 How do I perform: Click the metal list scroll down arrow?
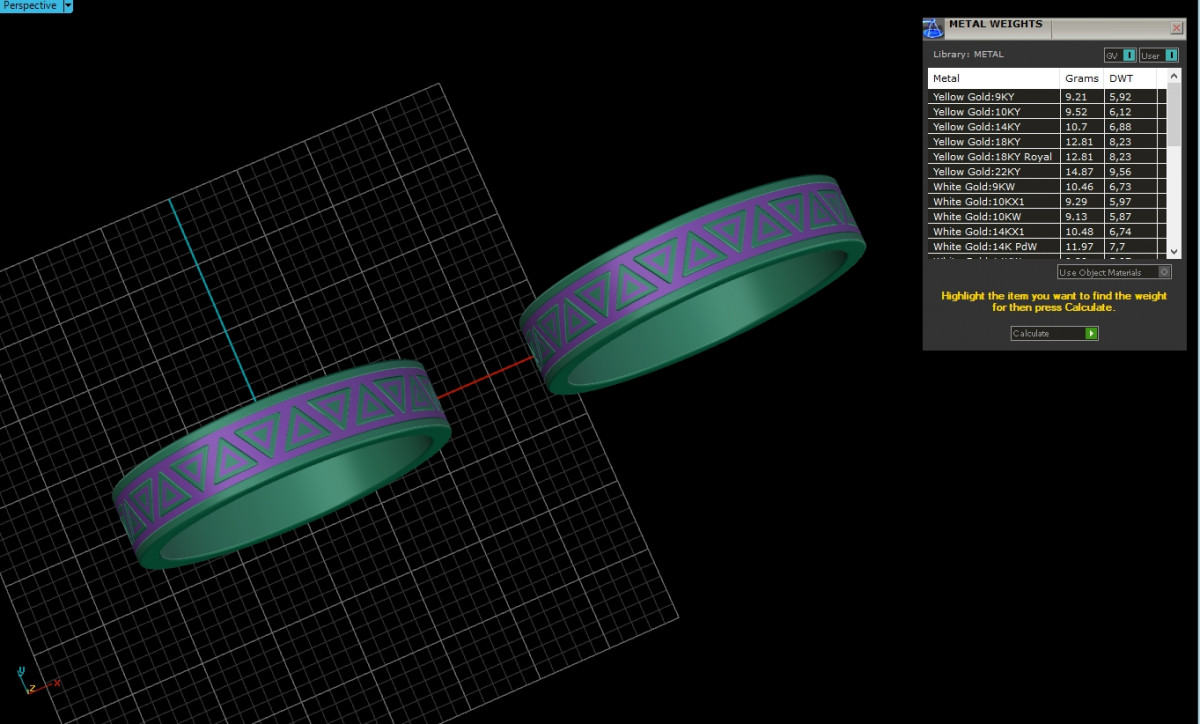pos(1175,251)
